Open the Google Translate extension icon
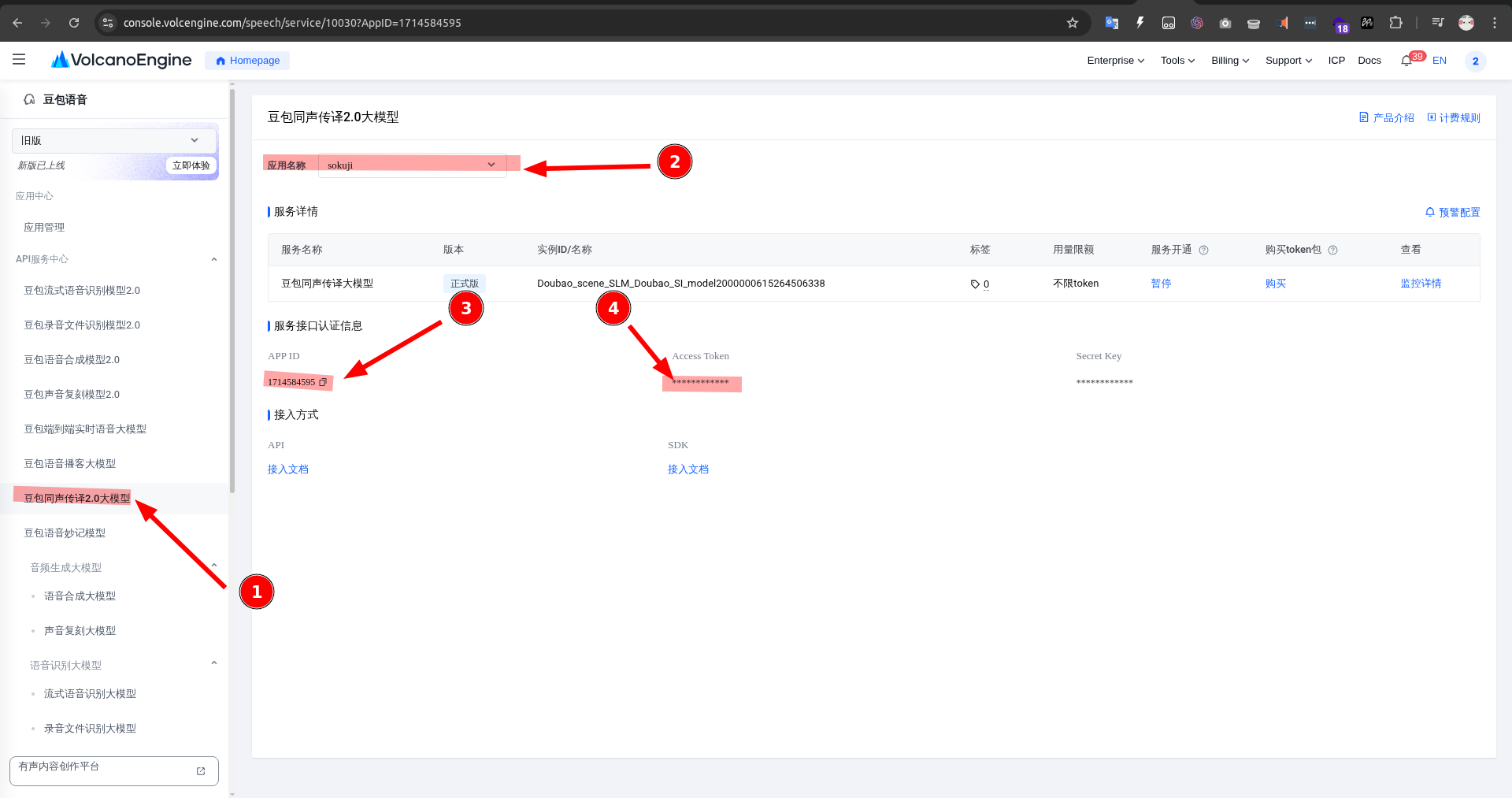The width and height of the screenshot is (1512, 798). pyautogui.click(x=1112, y=23)
